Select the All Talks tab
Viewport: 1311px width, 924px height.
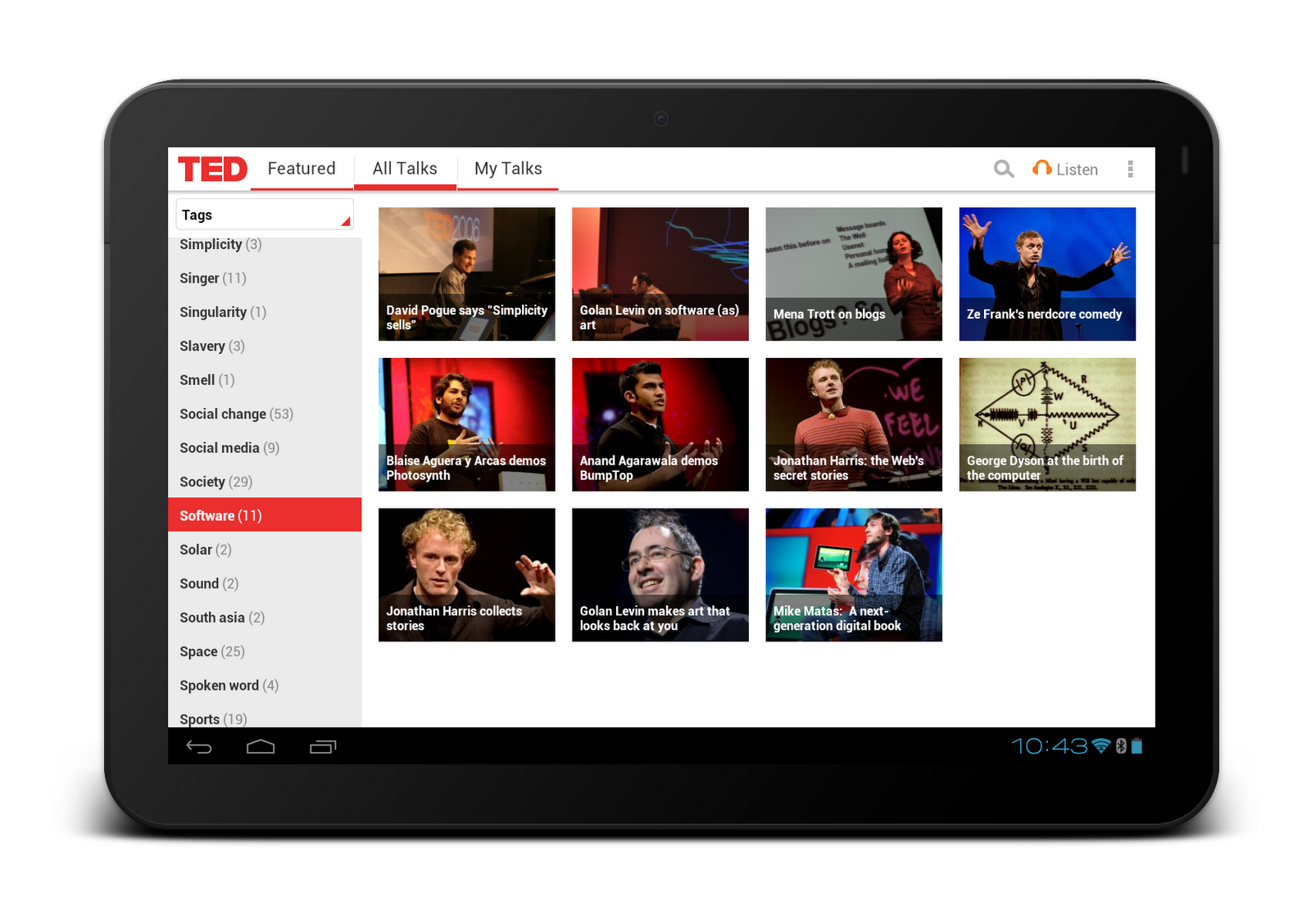coord(405,169)
